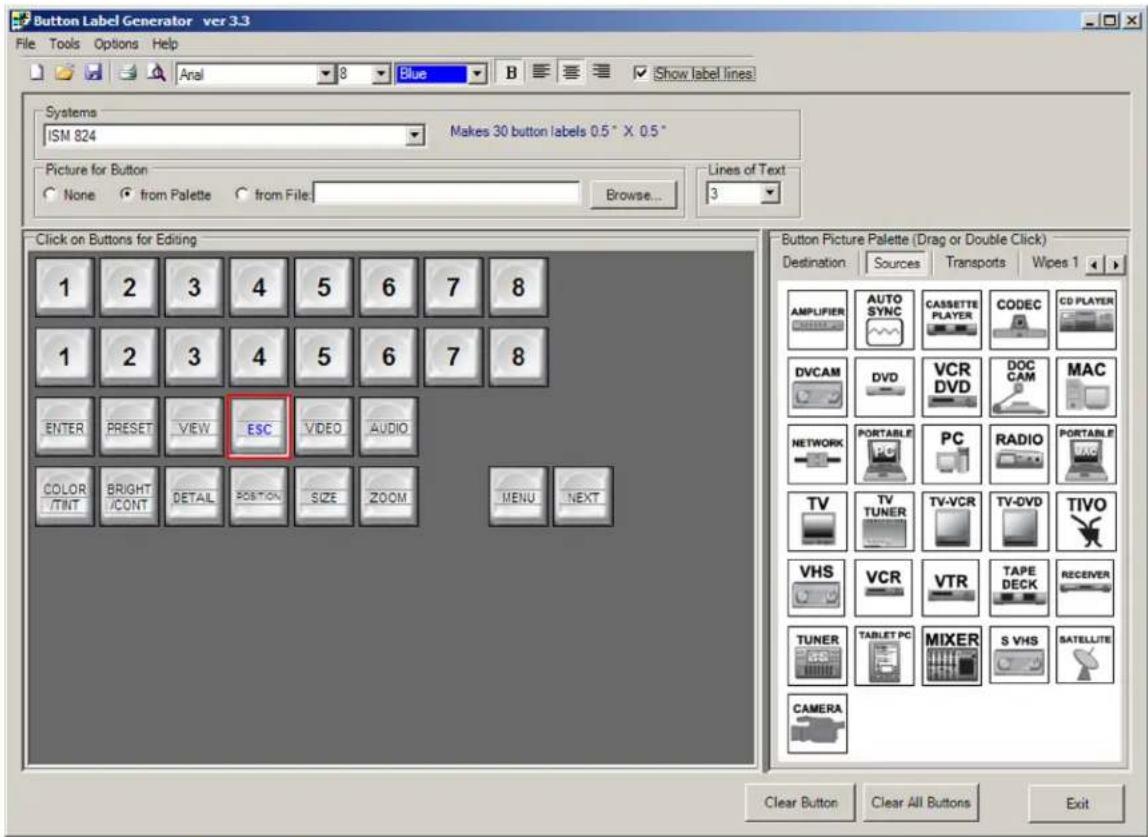1148x837 pixels.
Task: Pick the DOC CAM palette picture
Action: pyautogui.click(x=1018, y=387)
